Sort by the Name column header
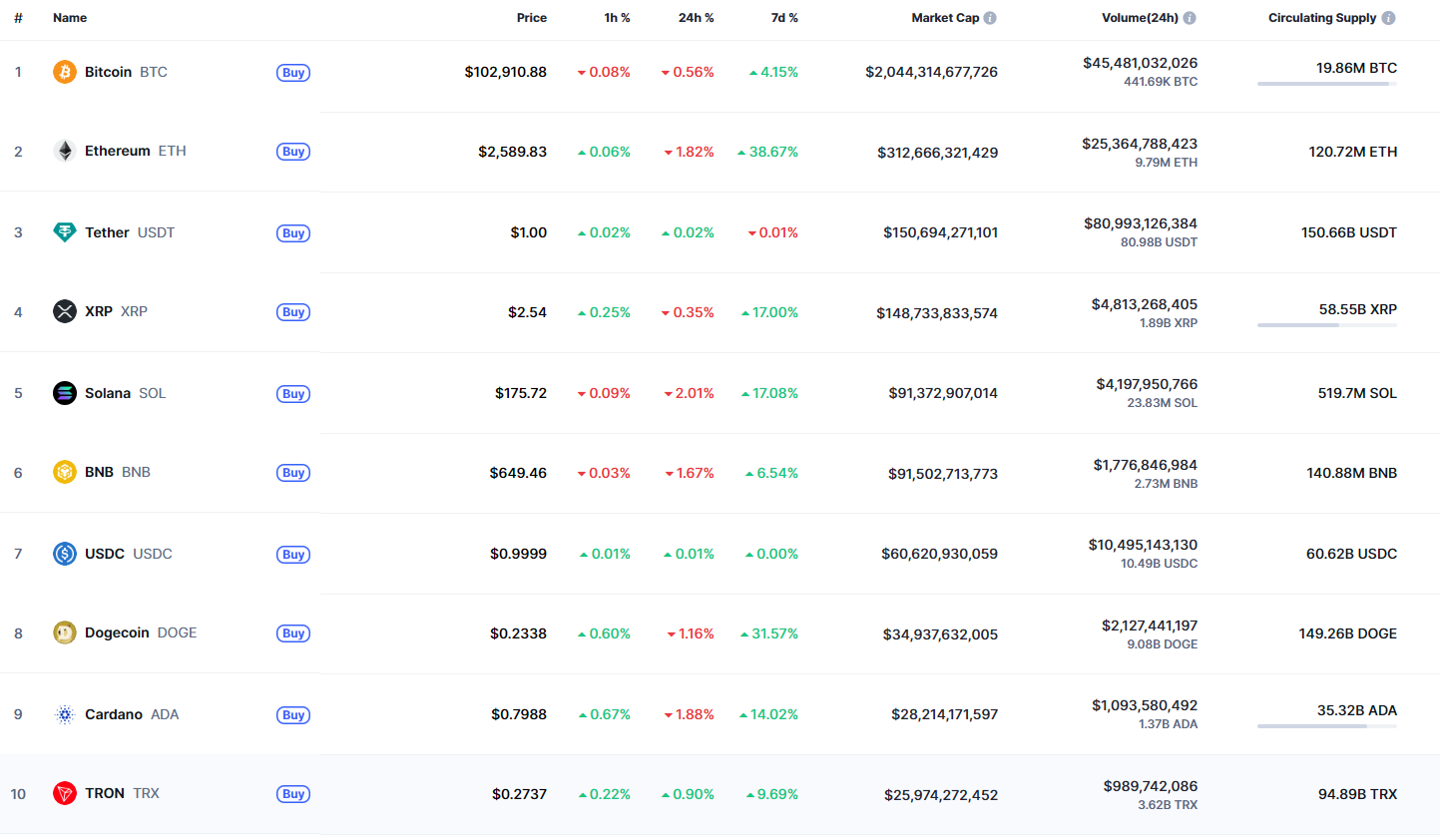1440x840 pixels. coord(70,18)
